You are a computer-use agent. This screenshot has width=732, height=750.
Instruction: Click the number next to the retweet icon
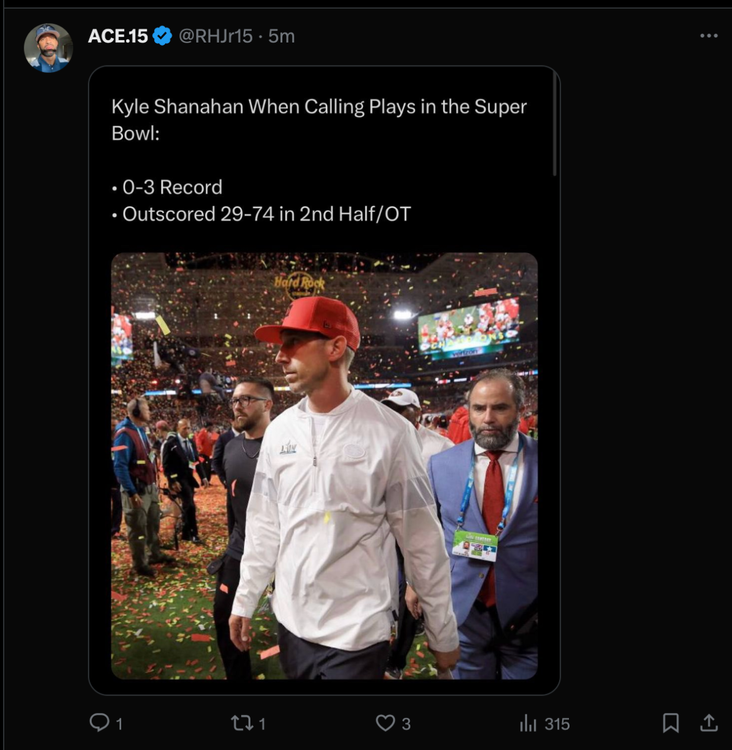[x=263, y=724]
